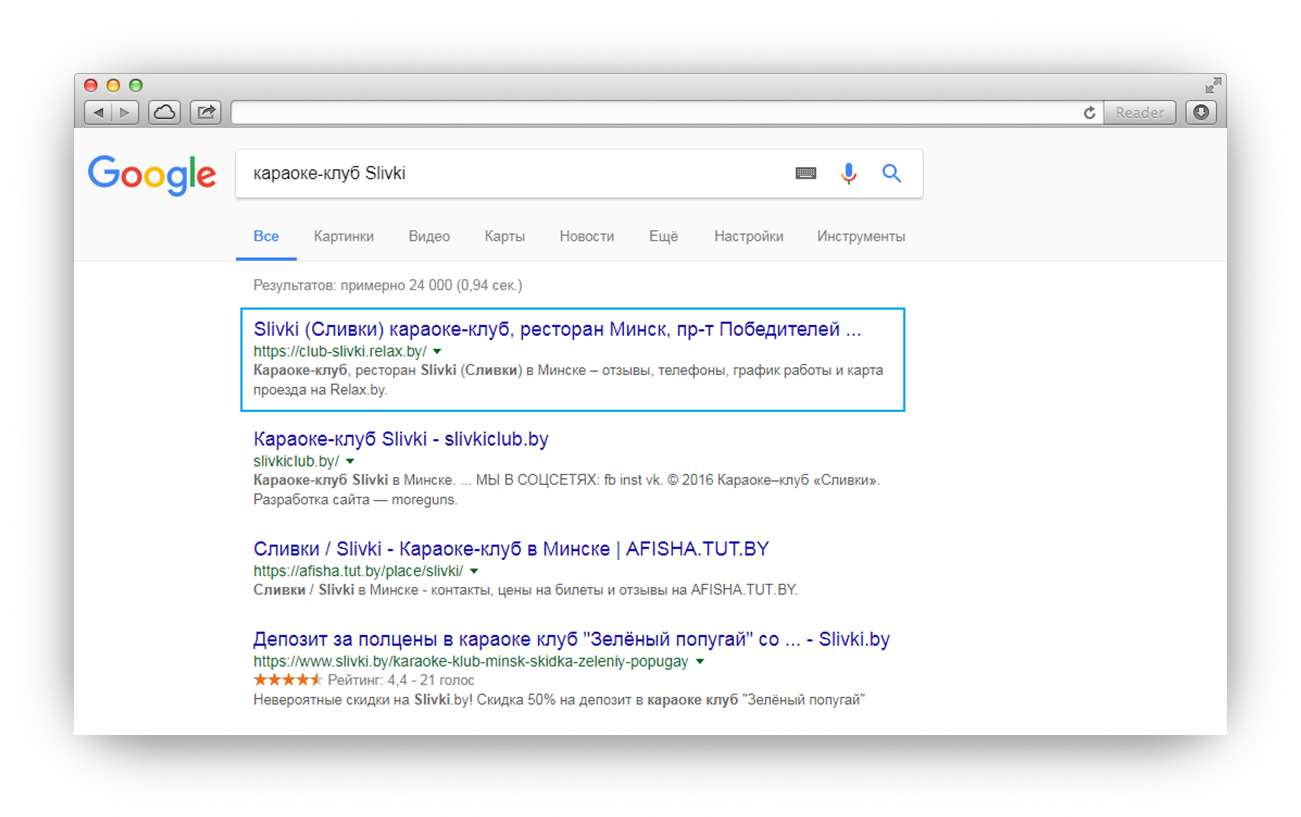Screen dimensions: 1301x817
Task: Go back with the browser back arrow
Action: click(x=98, y=113)
